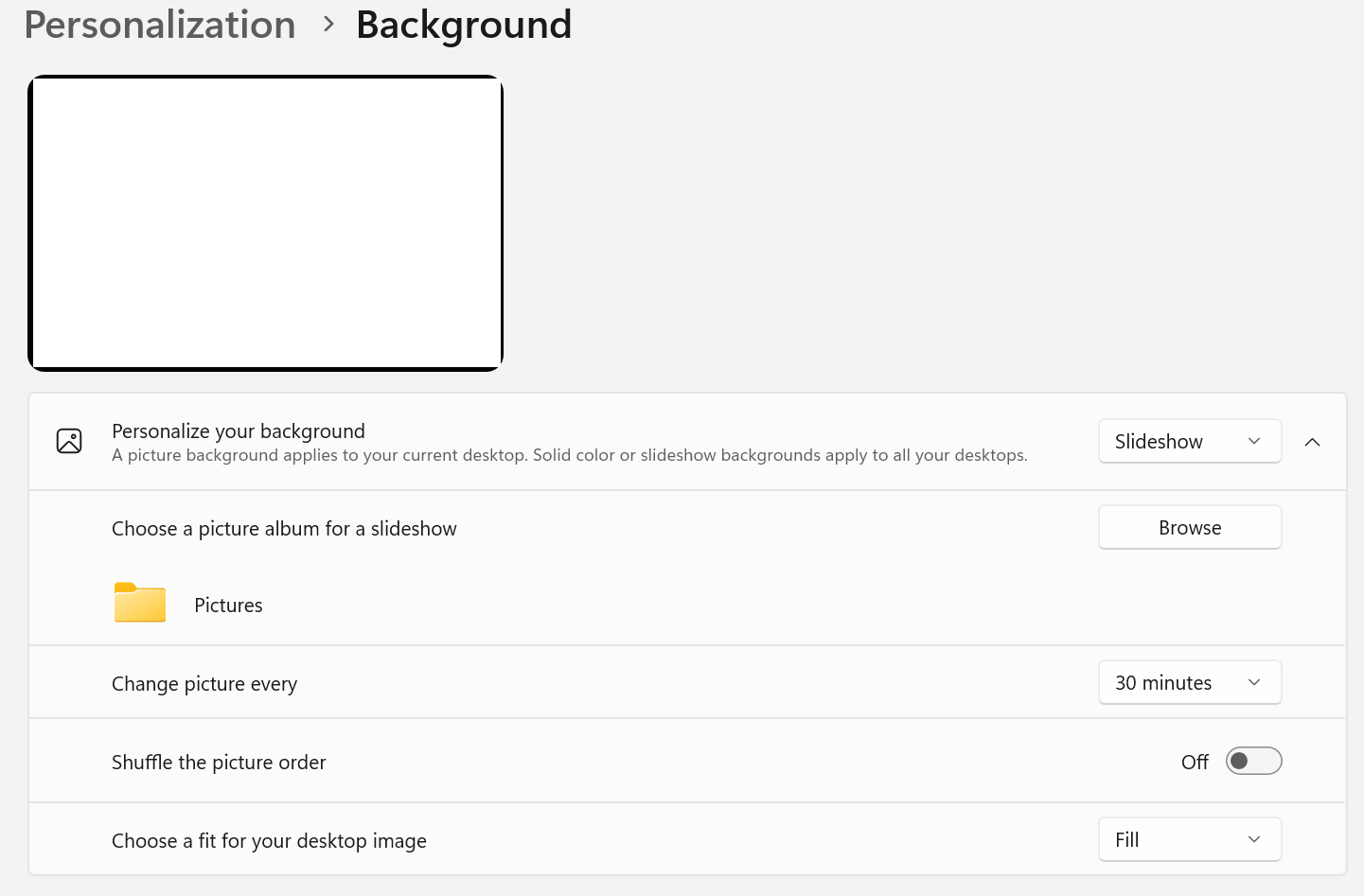Click the Choose a fit for your desktop image label
This screenshot has width=1364, height=896.
(269, 841)
